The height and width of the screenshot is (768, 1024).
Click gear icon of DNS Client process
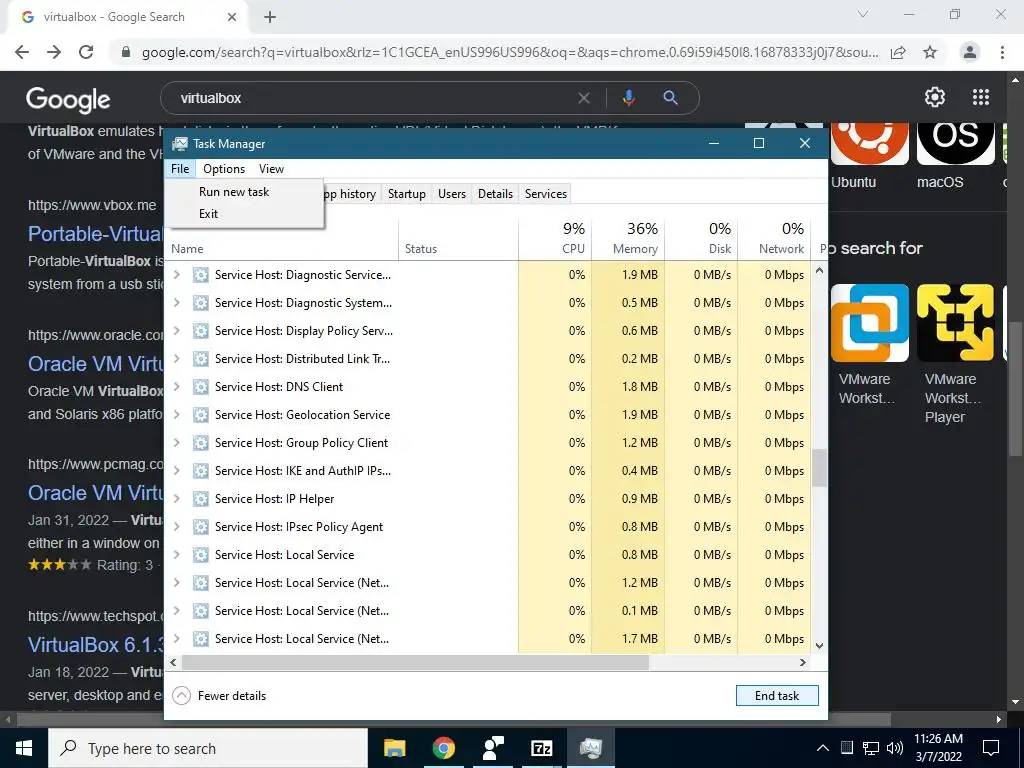point(200,387)
